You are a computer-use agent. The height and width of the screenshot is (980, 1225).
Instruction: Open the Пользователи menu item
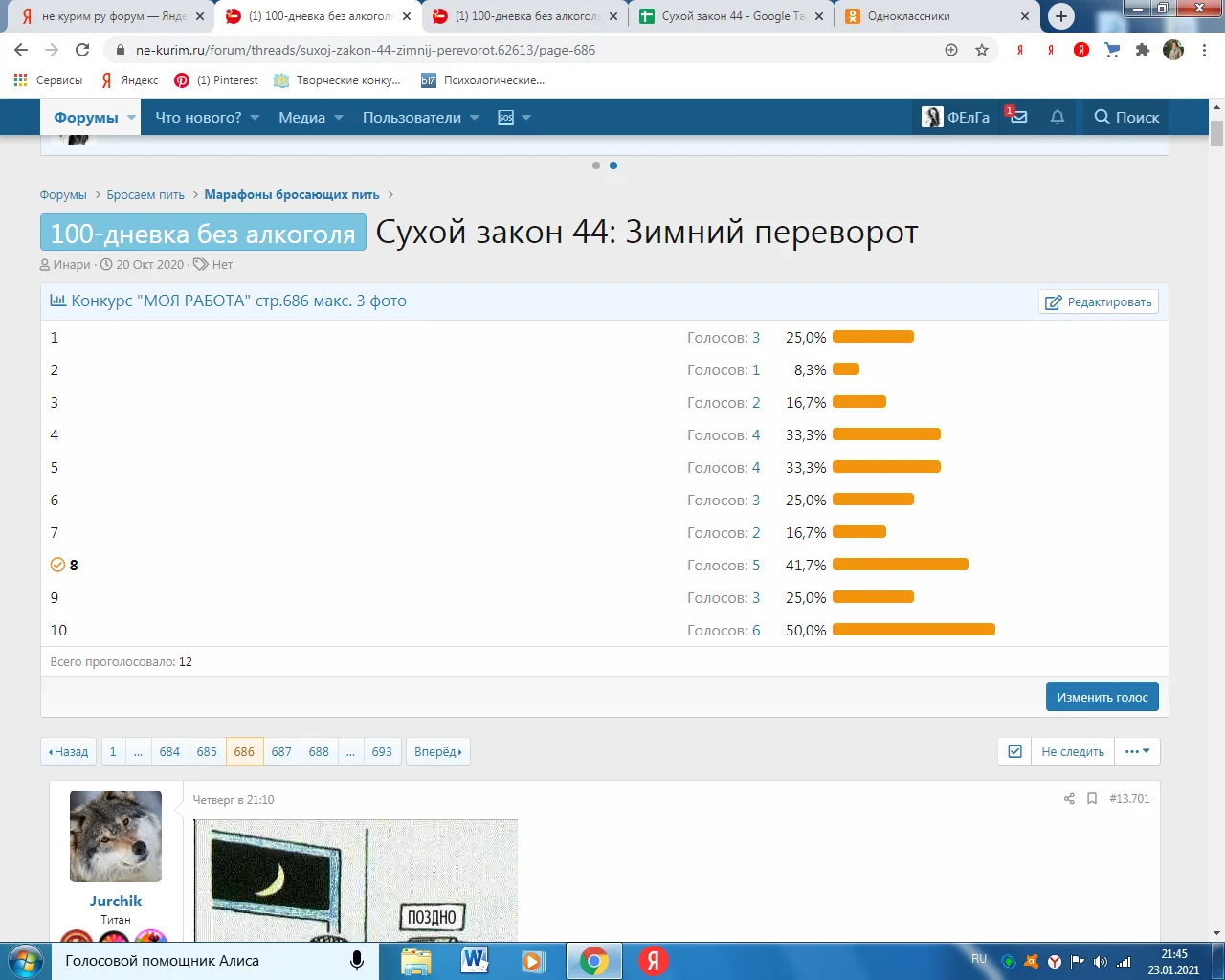[412, 118]
